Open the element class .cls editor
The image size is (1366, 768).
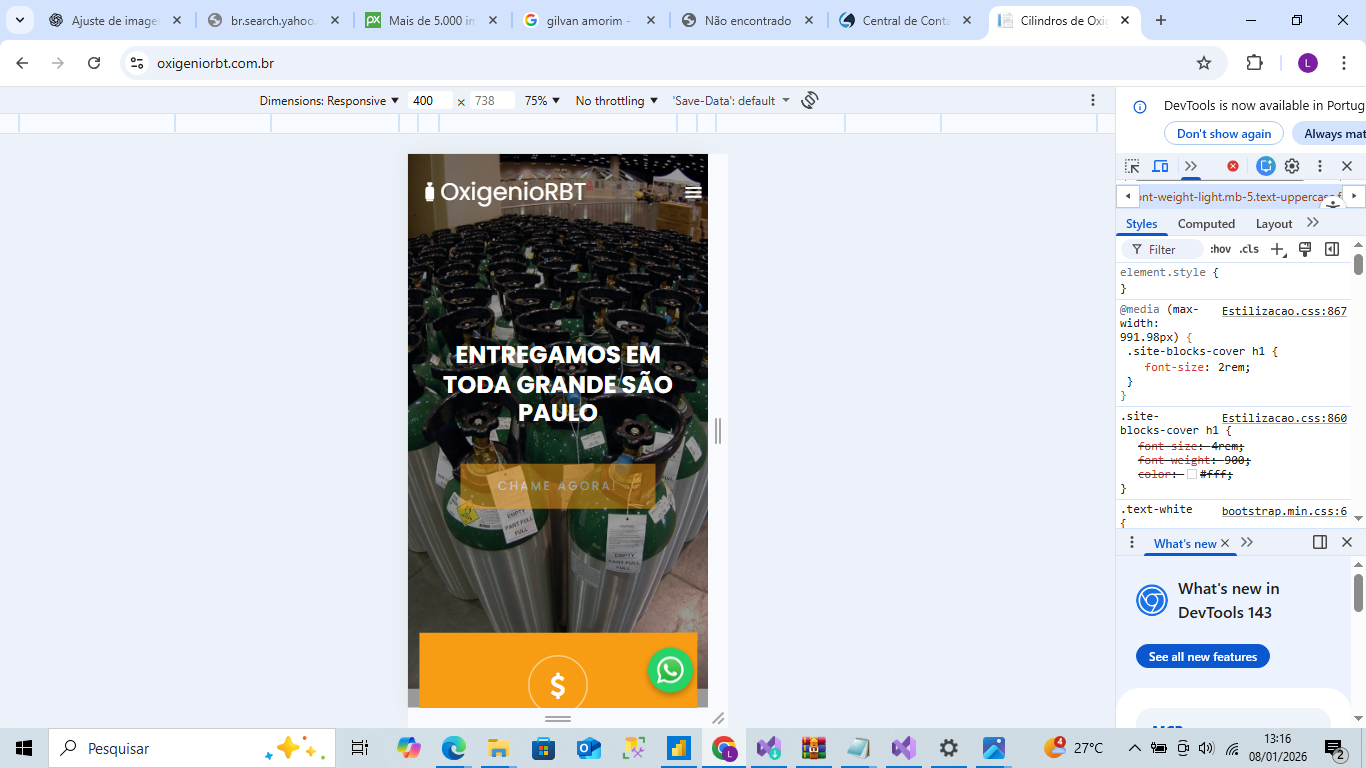tap(1249, 249)
